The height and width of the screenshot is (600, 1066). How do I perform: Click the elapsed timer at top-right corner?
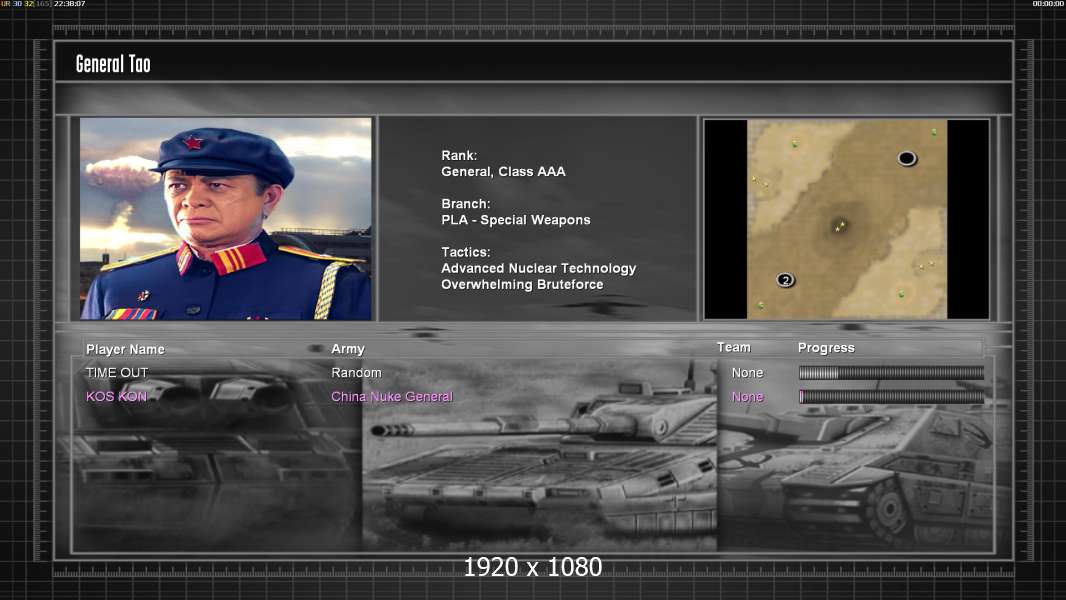pyautogui.click(x=1048, y=4)
